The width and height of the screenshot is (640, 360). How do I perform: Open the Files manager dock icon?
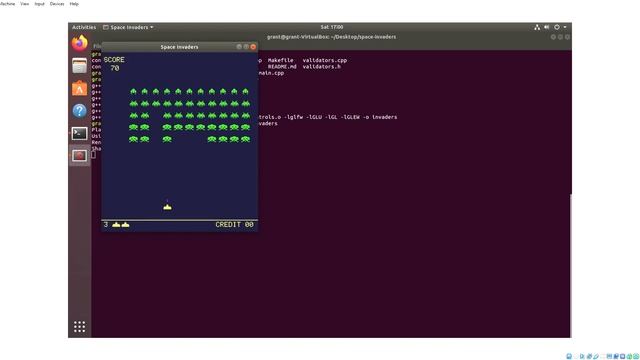click(79, 66)
